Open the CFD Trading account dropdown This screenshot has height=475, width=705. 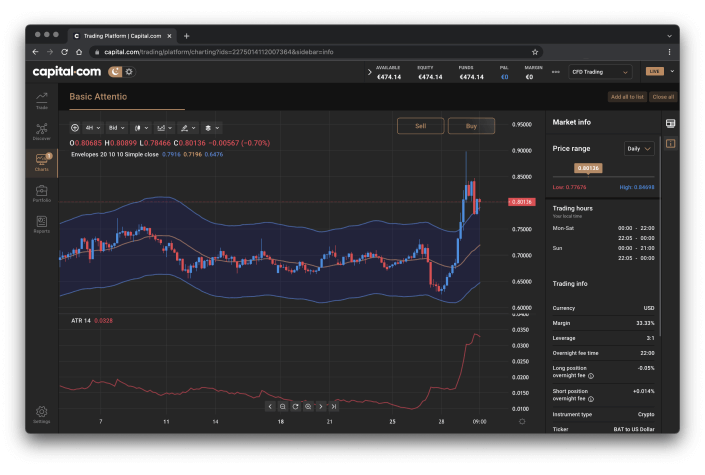[600, 72]
